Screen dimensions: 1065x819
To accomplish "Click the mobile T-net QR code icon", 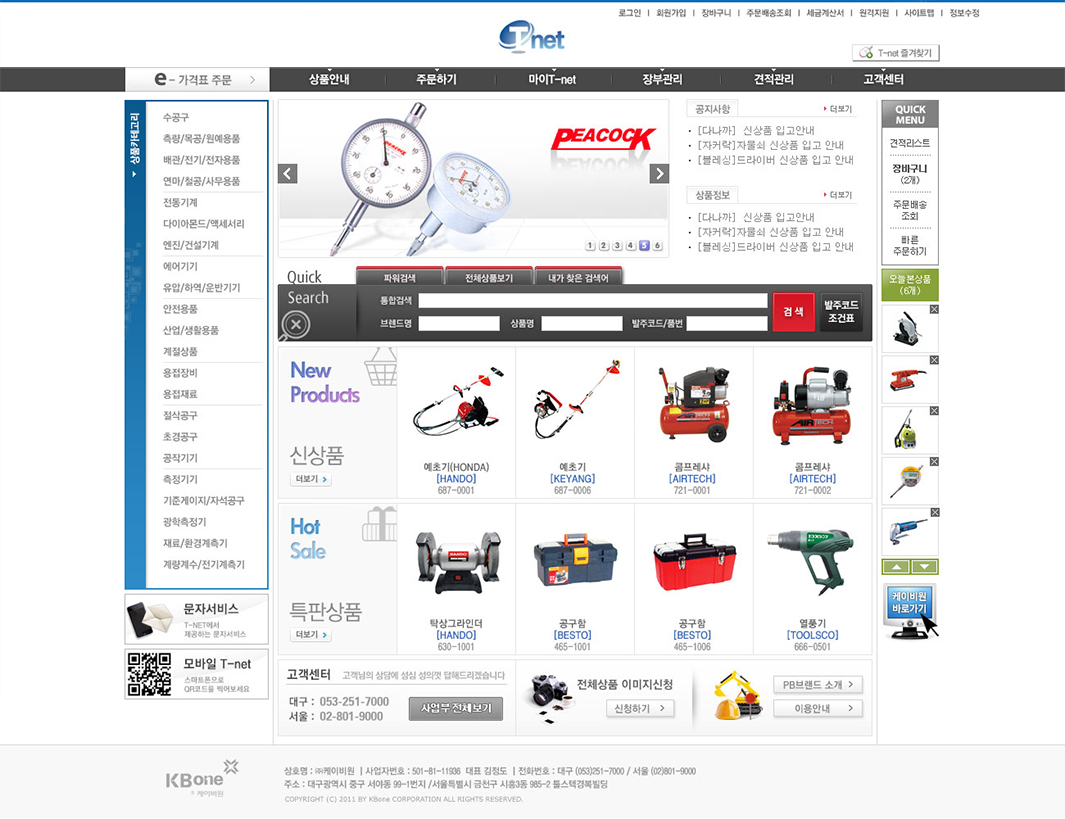I will coord(149,674).
